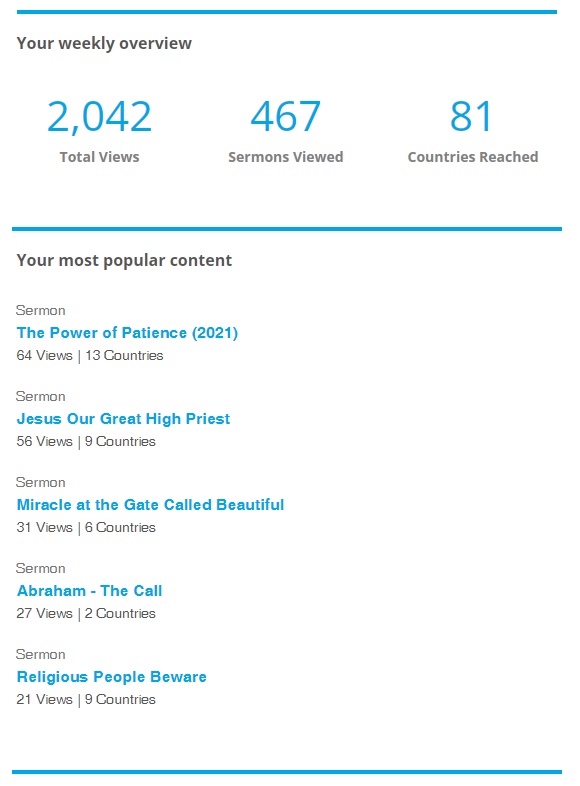
Task: Click the 467 sermons viewed number
Action: 286,116
